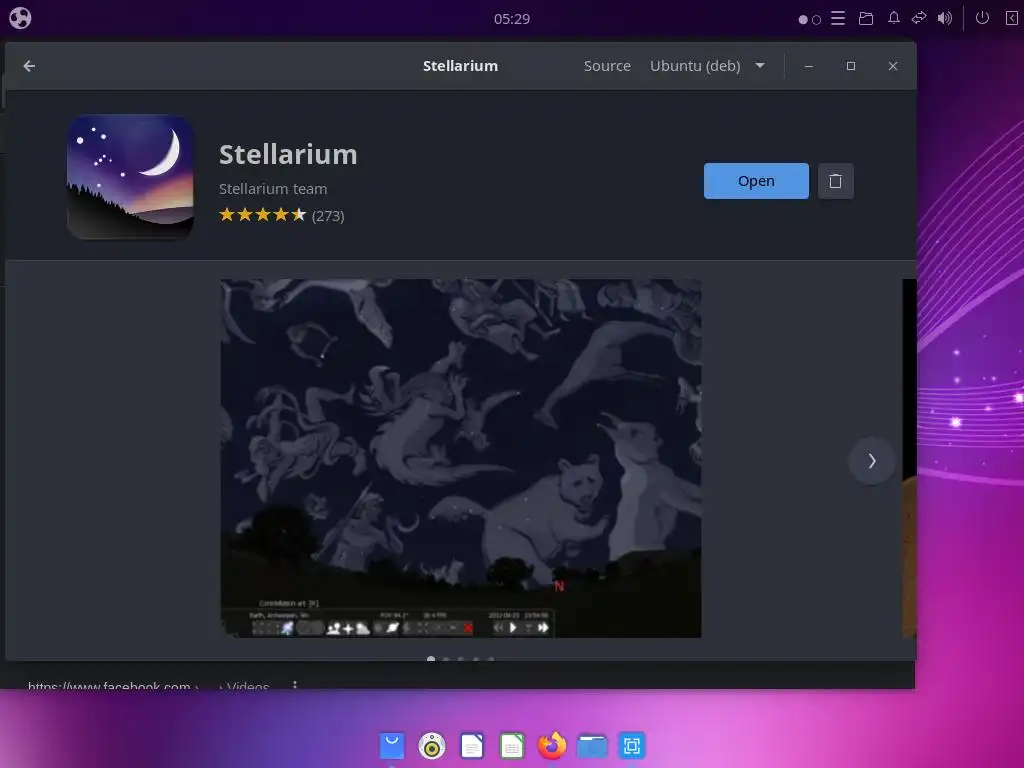
Task: Launch the screenshot tool dock icon
Action: click(x=632, y=746)
